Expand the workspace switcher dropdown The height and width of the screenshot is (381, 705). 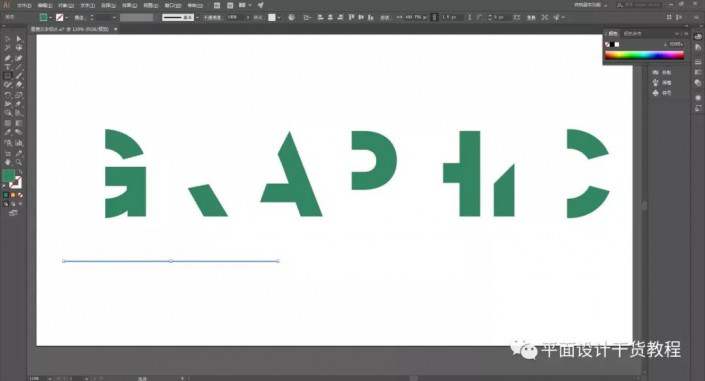[x=590, y=5]
